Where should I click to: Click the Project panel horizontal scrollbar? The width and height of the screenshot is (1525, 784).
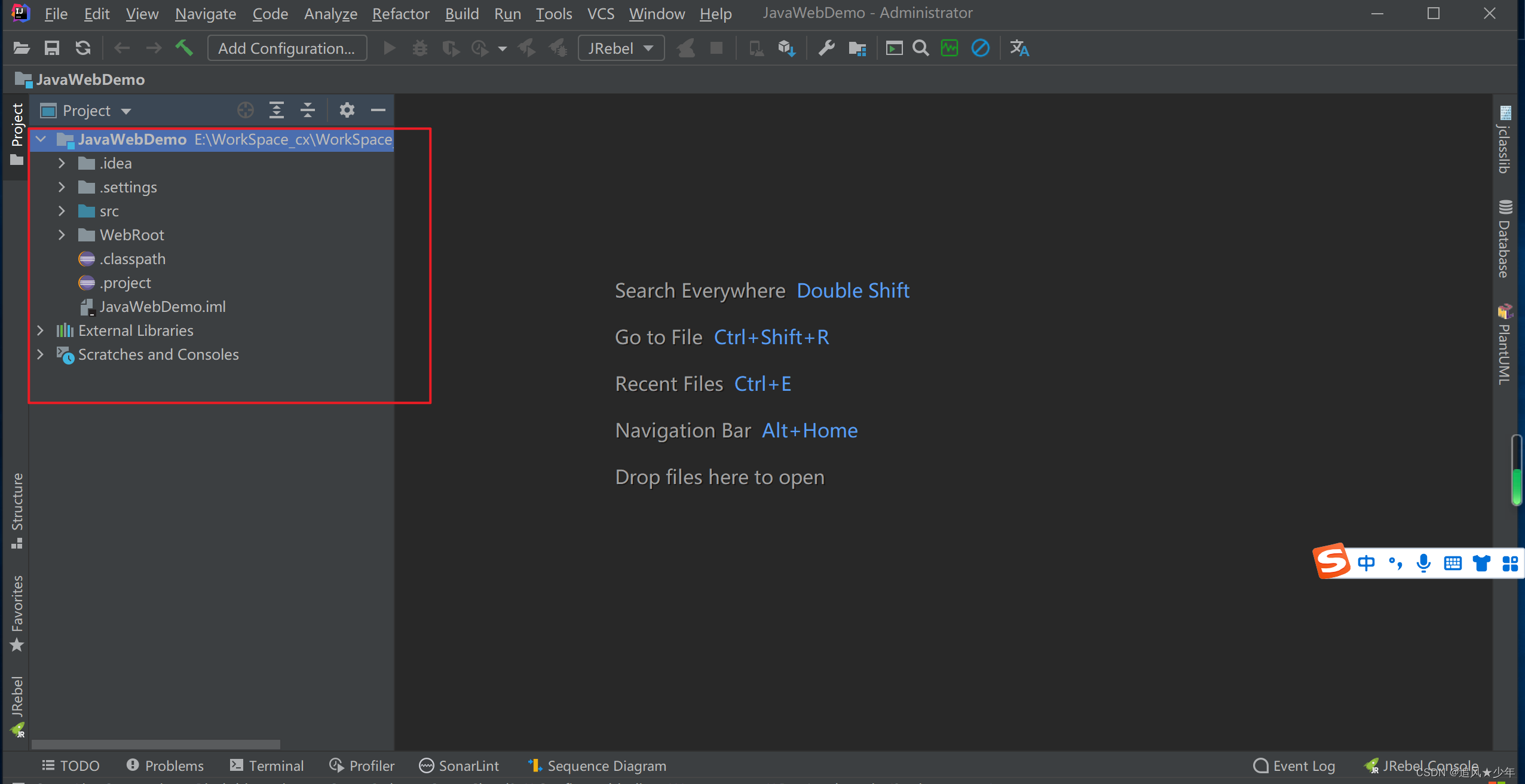(x=155, y=745)
